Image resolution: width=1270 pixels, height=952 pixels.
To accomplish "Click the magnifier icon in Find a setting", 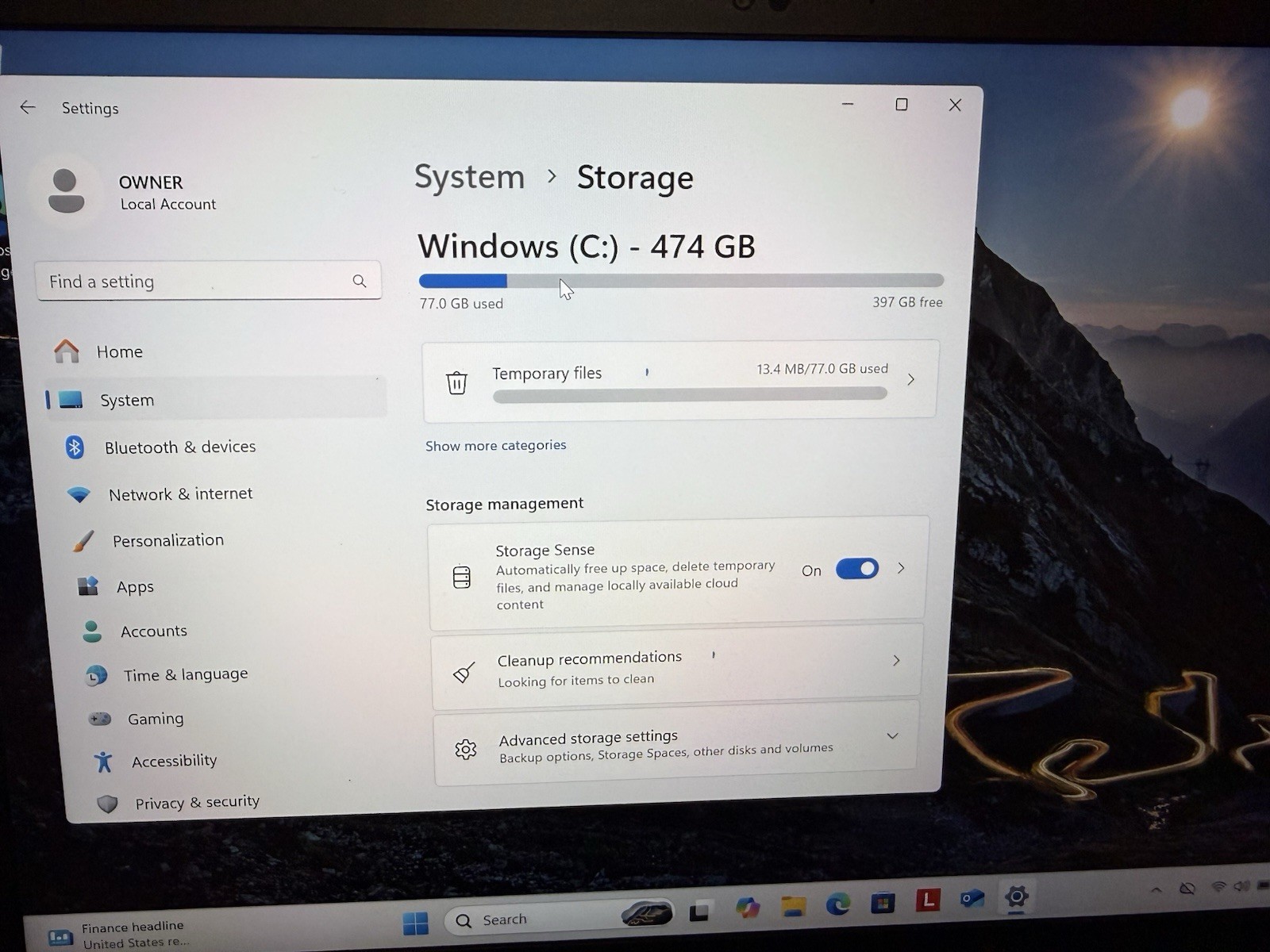I will point(360,281).
